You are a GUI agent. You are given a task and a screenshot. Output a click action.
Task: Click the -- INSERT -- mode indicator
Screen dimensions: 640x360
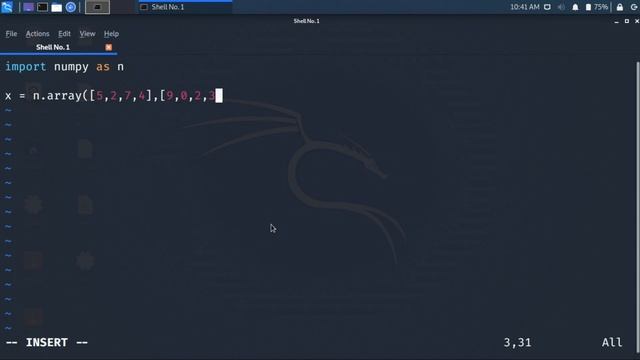[47, 342]
